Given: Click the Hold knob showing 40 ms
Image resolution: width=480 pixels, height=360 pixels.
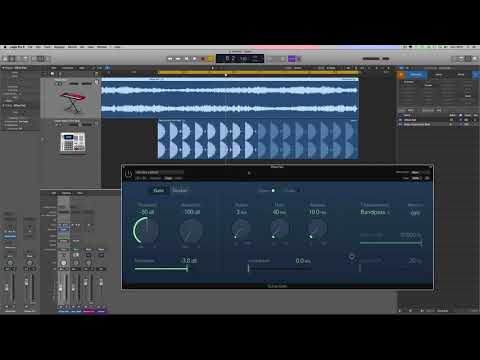Looking at the screenshot, I should pyautogui.click(x=279, y=230).
